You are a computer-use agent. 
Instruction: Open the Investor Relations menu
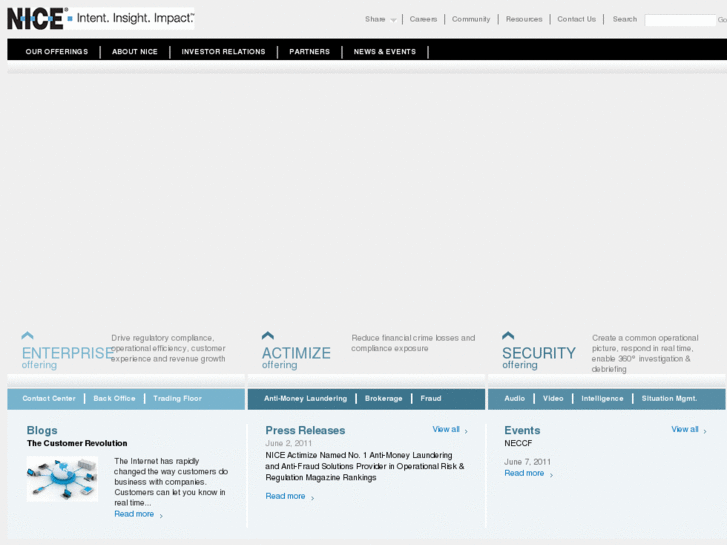(x=223, y=51)
